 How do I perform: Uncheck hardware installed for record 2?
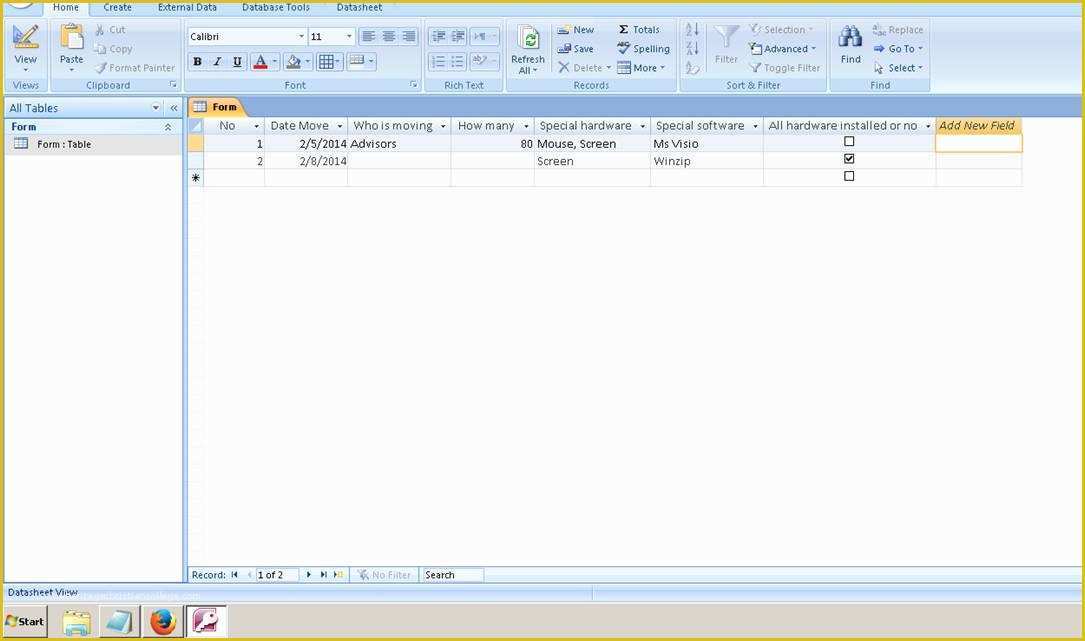point(849,159)
